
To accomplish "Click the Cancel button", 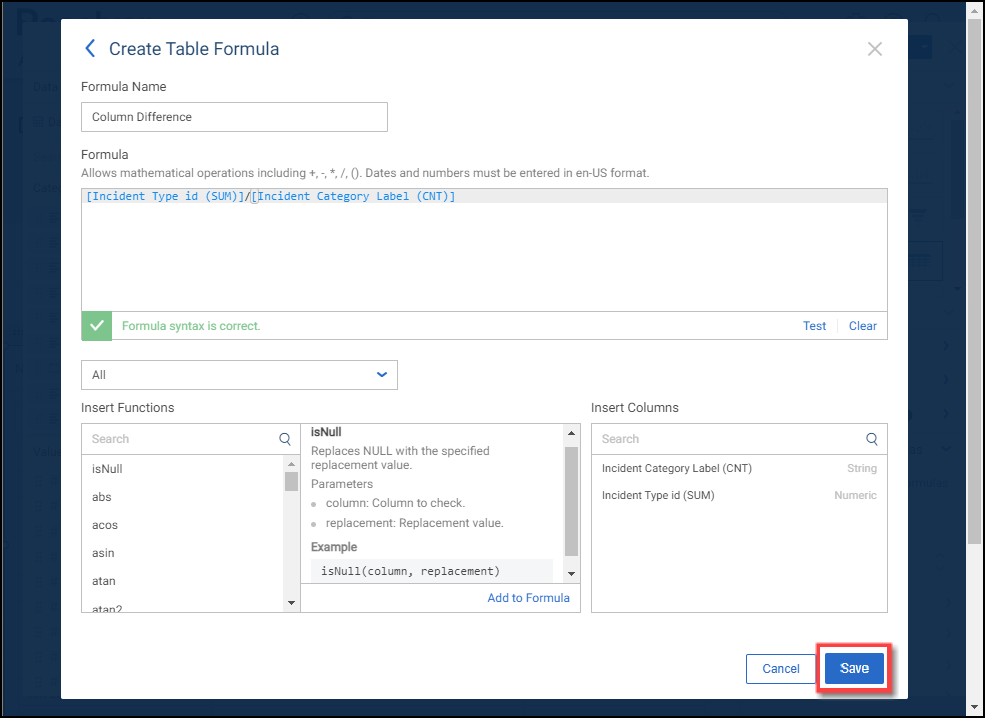I will (x=780, y=669).
